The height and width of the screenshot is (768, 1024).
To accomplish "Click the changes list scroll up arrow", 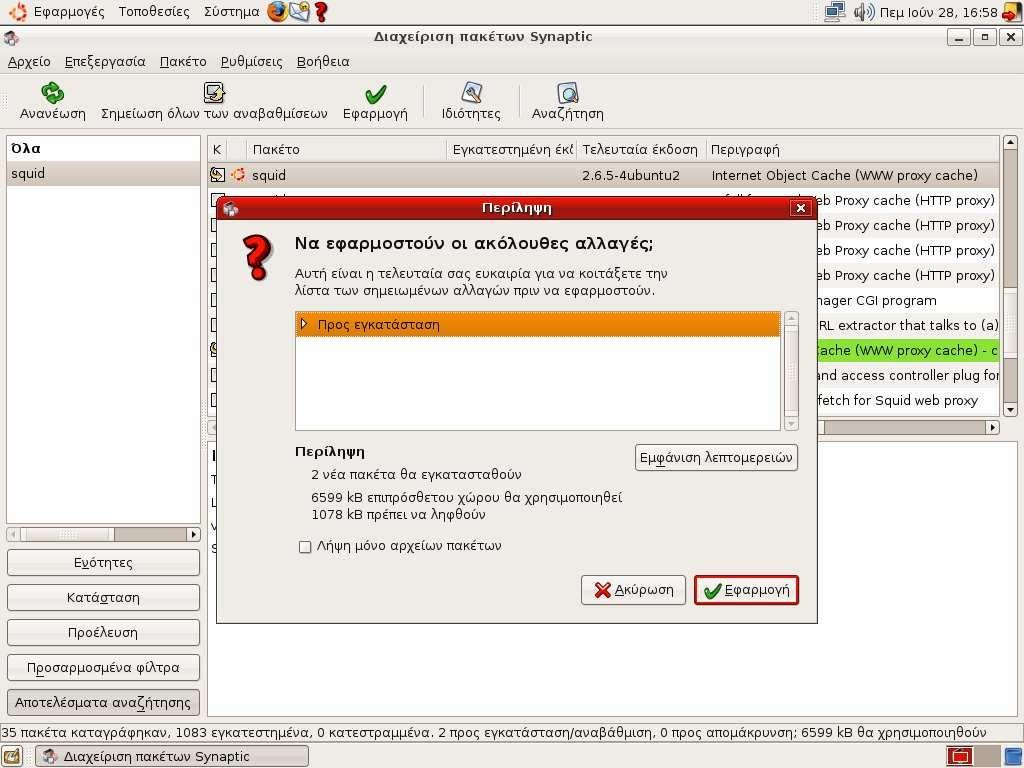I will tap(791, 319).
